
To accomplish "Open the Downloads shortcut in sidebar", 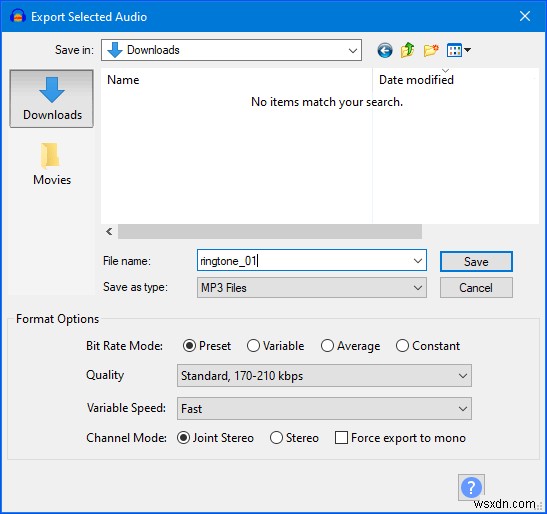I will point(52,99).
